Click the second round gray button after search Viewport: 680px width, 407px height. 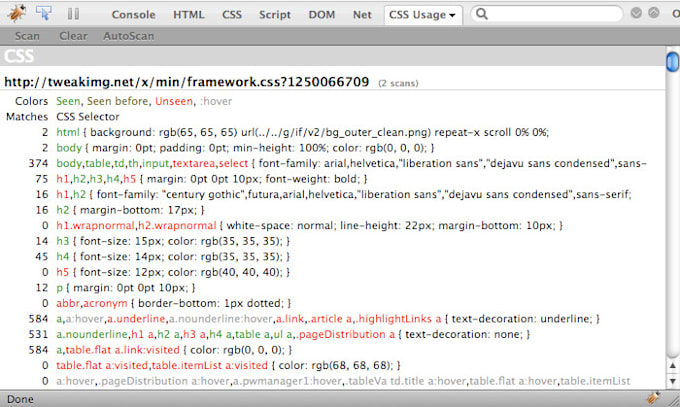point(654,14)
